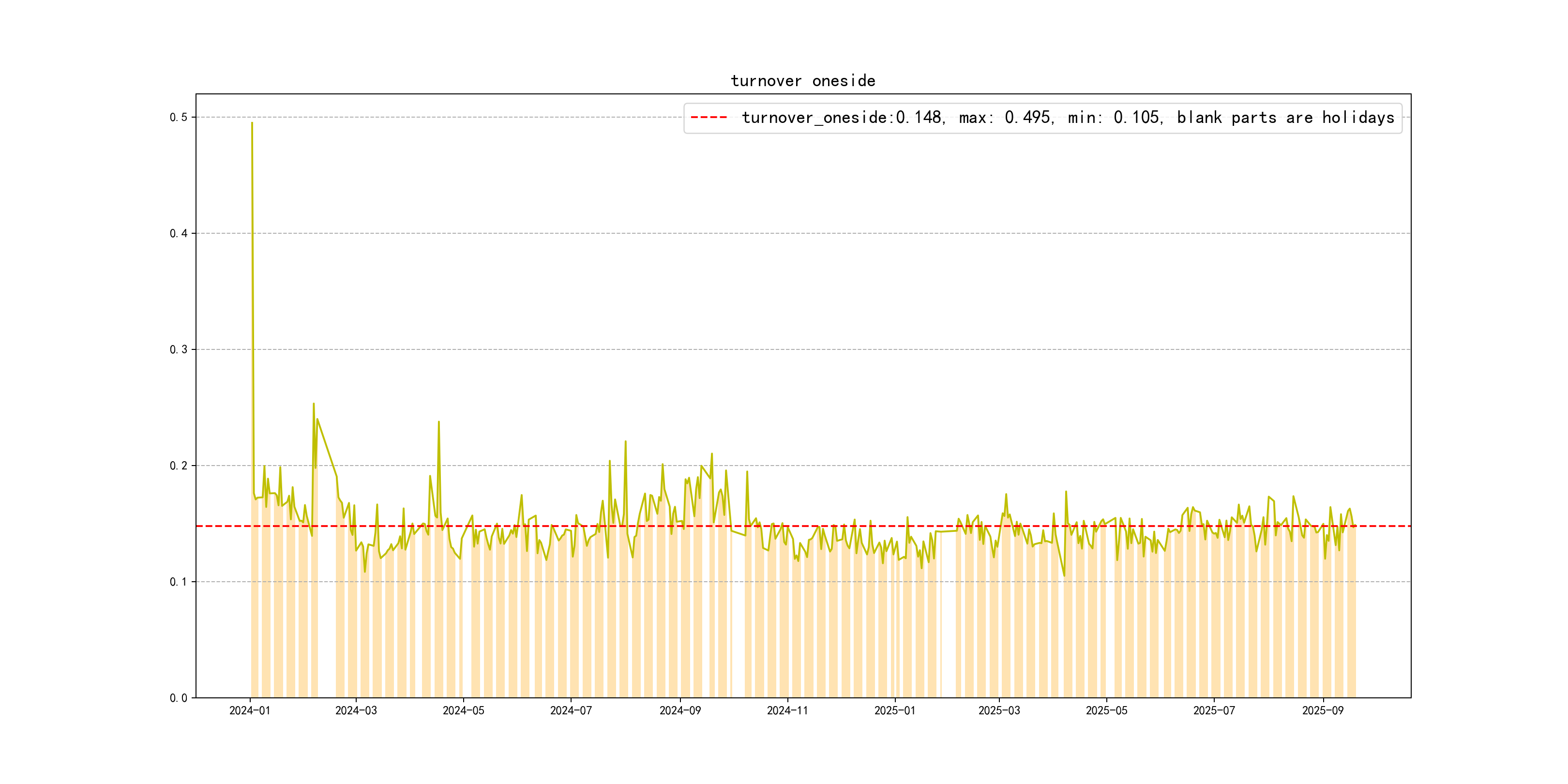The image size is (1568, 784).
Task: Click the 2024-01 x-axis label
Action: [250, 711]
